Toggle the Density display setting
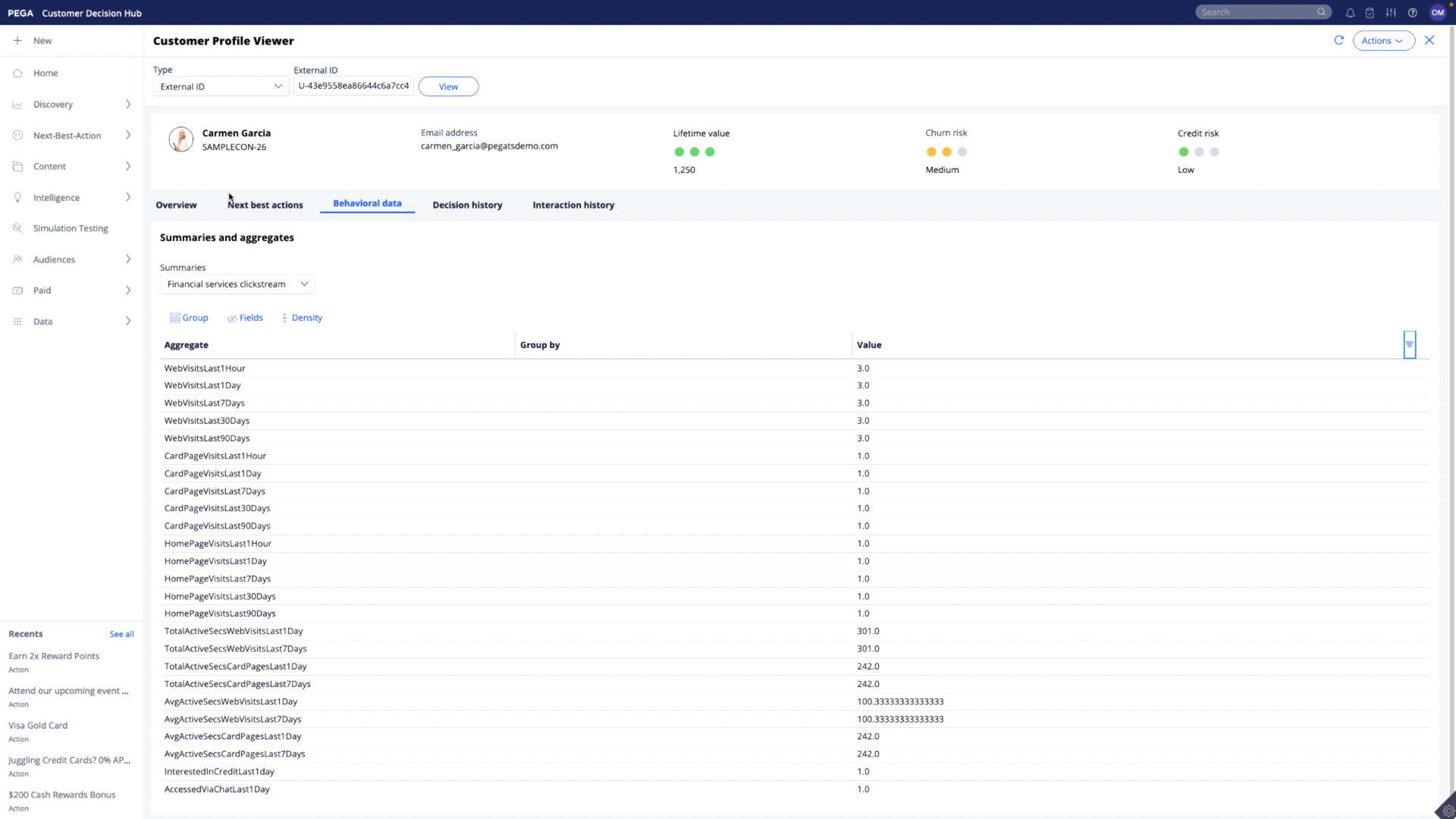The image size is (1456, 819). point(301,318)
